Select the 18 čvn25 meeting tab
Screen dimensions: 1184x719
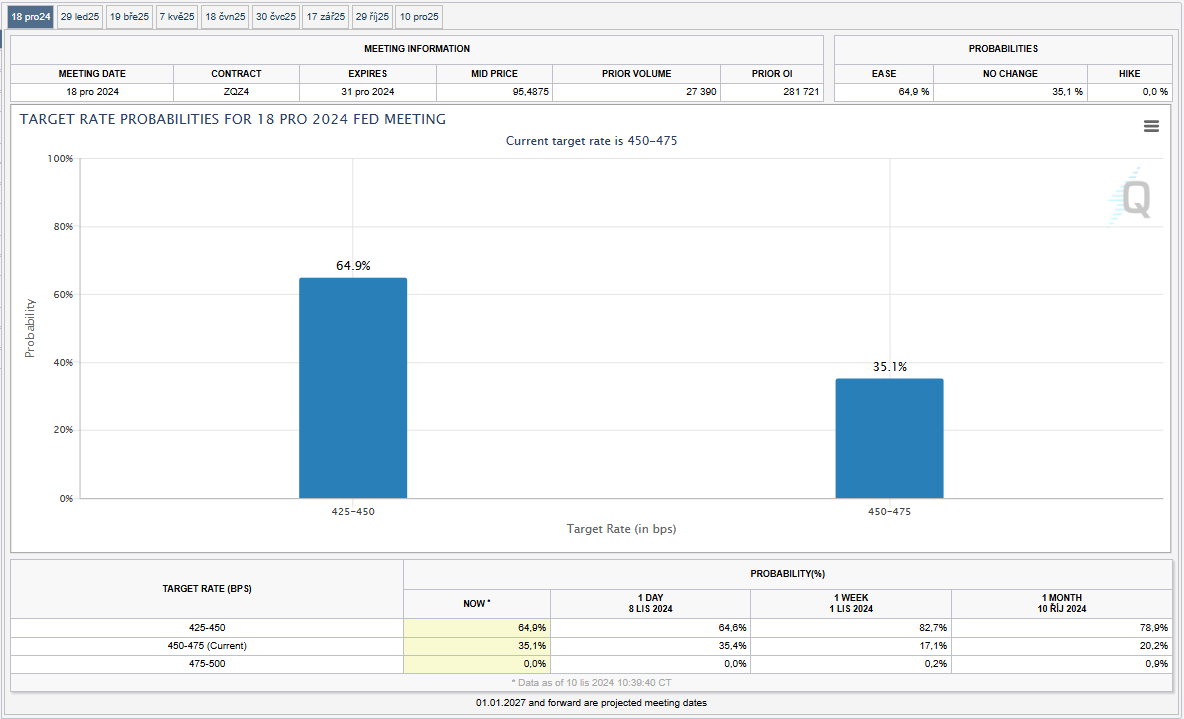click(226, 17)
